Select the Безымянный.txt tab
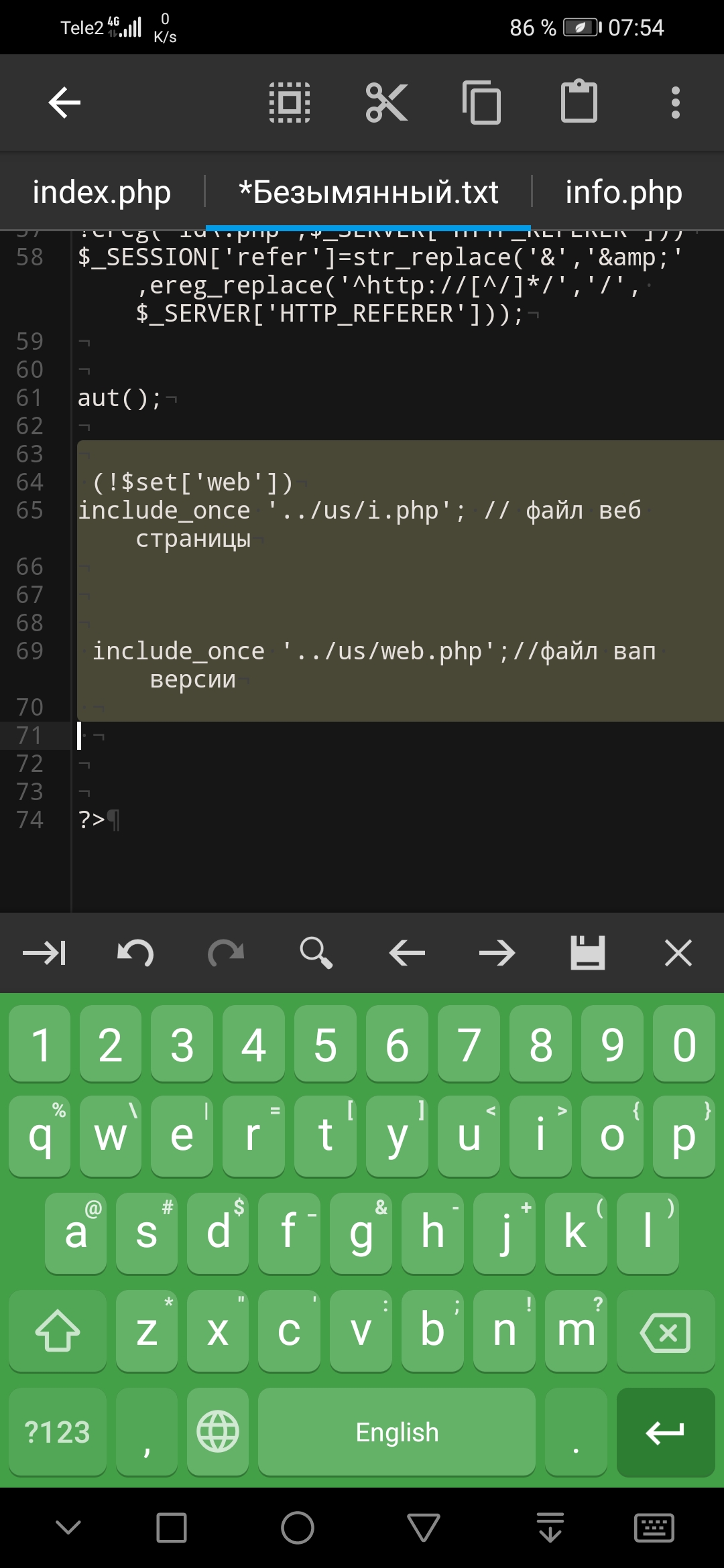Screen dimensions: 724x1568 (x=368, y=192)
